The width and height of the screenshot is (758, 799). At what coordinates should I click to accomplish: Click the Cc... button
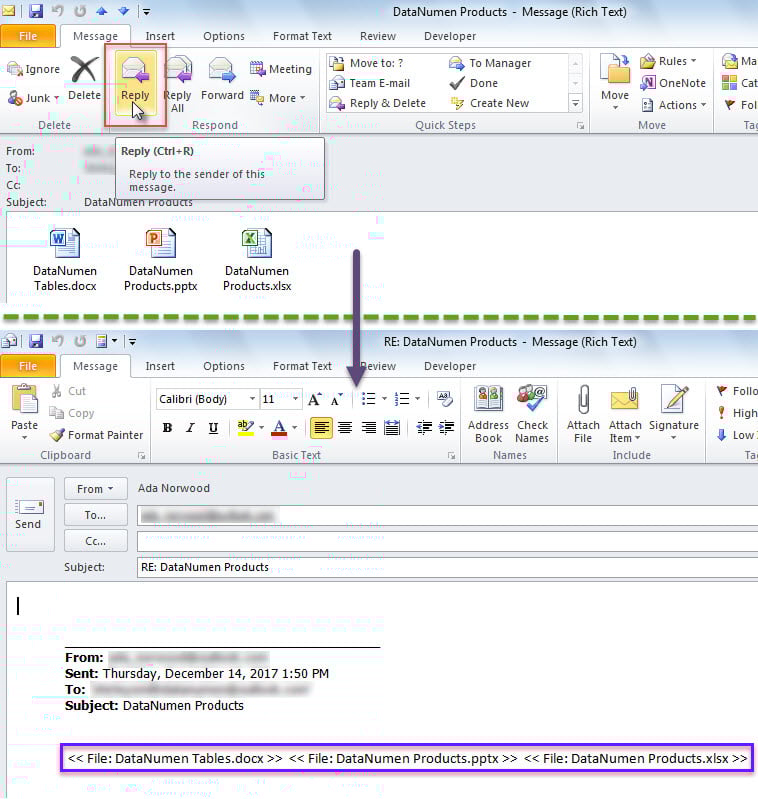pos(95,541)
